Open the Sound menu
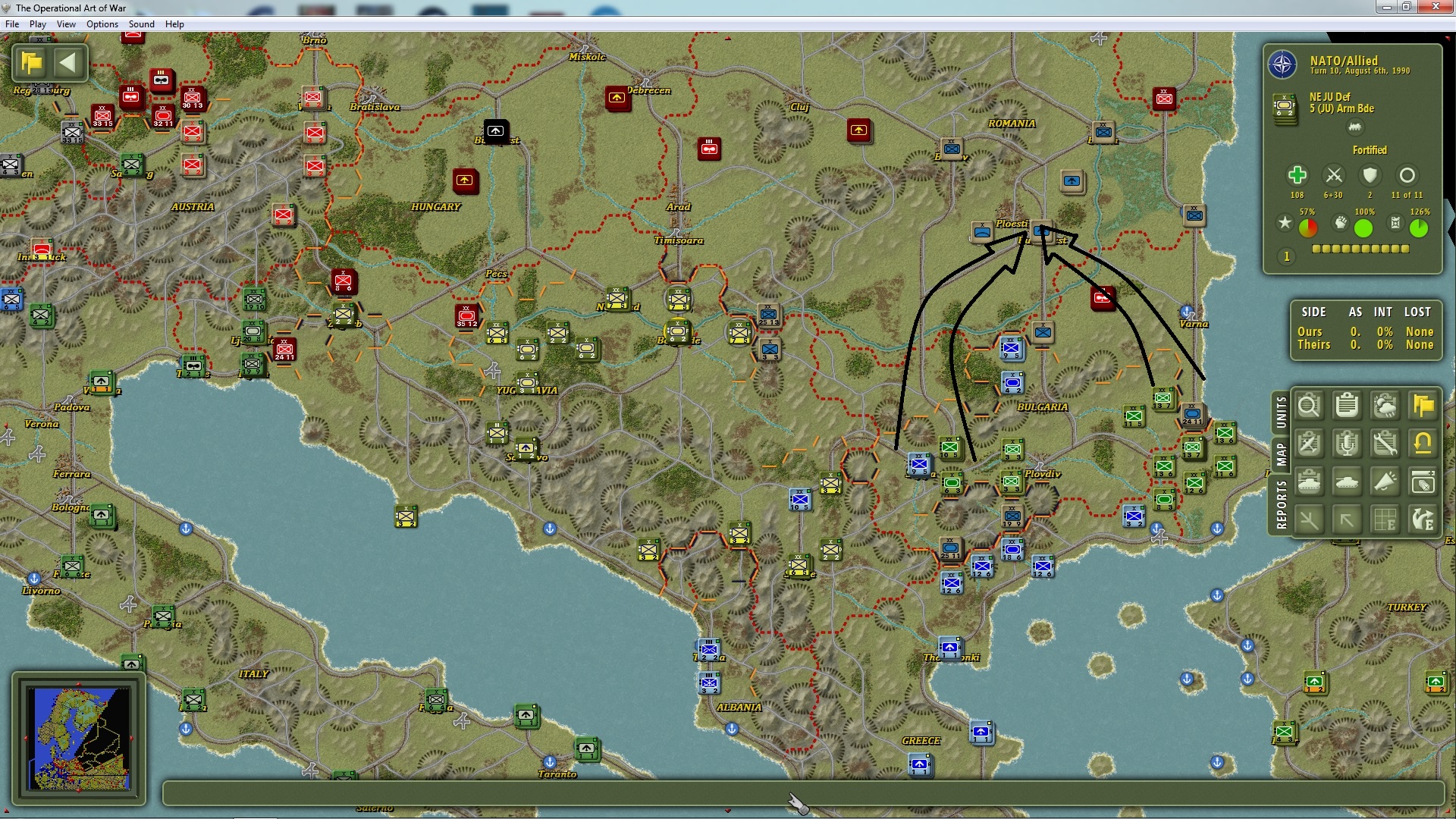 pos(141,24)
